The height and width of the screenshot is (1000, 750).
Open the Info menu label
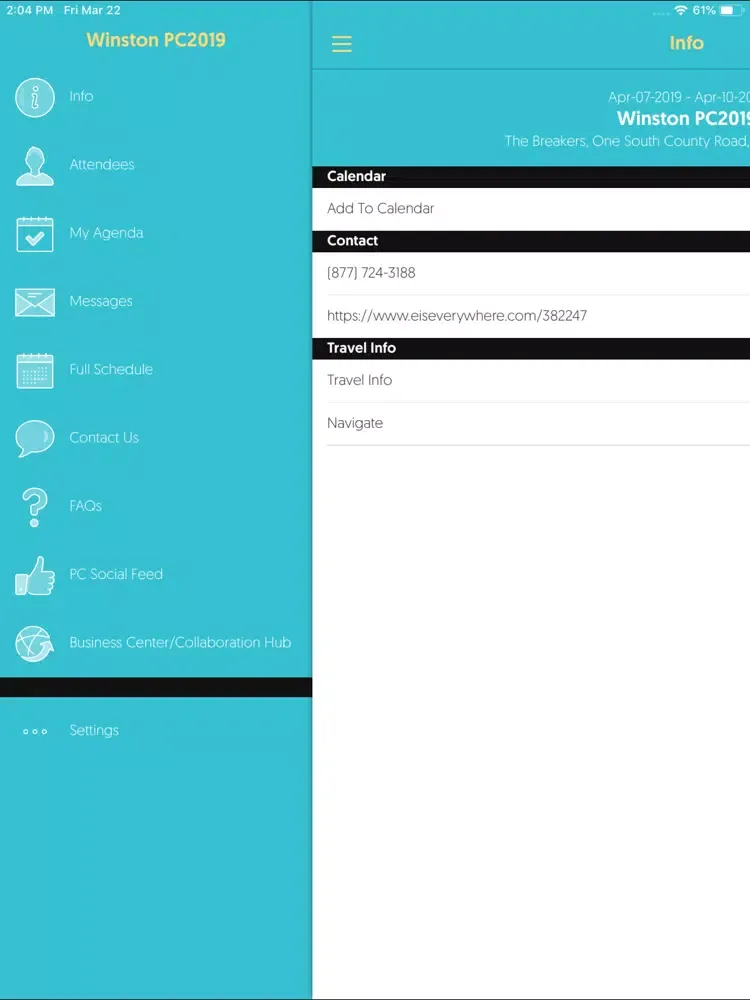click(x=81, y=96)
